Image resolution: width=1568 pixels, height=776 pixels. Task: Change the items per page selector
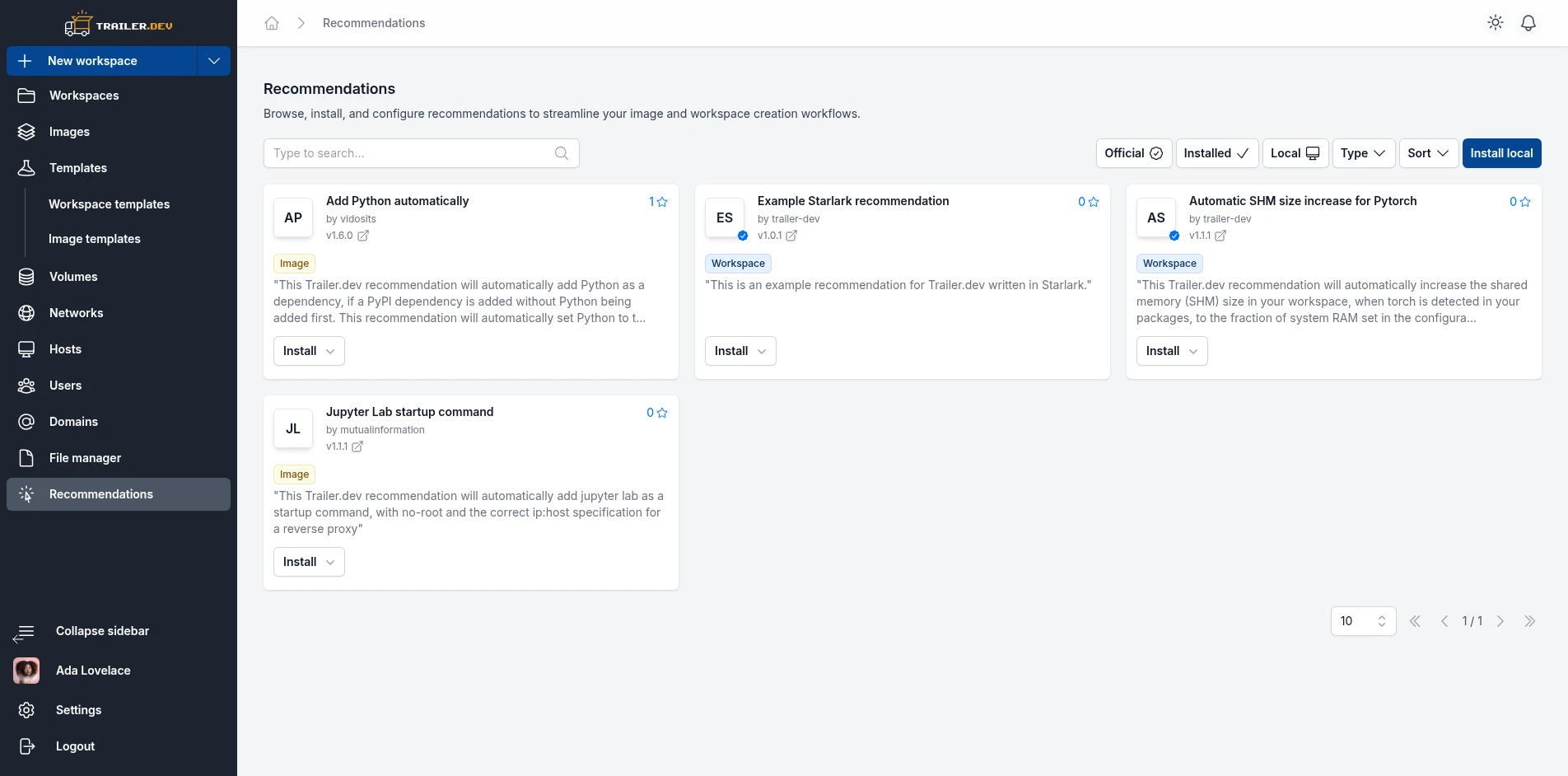pyautogui.click(x=1363, y=621)
